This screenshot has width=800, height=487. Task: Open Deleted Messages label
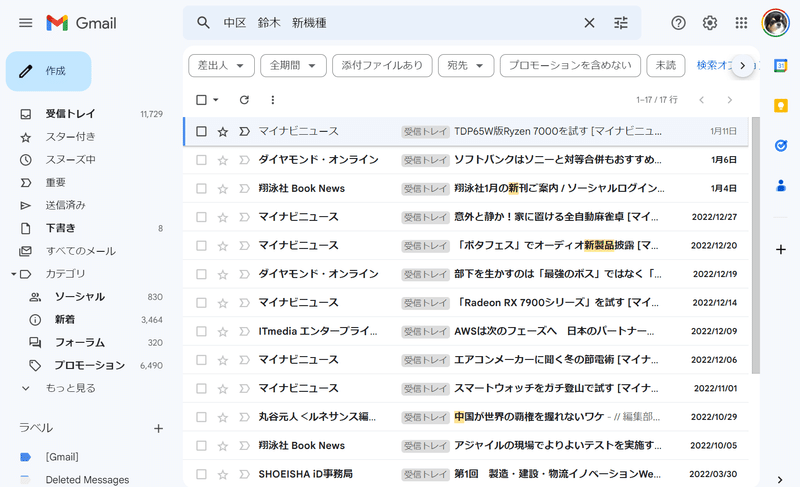pyautogui.click(x=87, y=480)
